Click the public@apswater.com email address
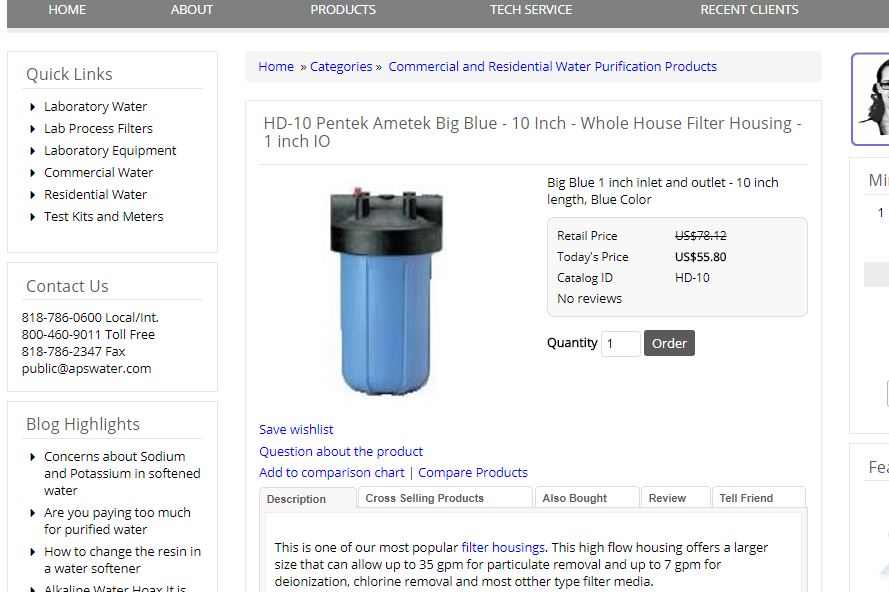The image size is (889, 592). tap(86, 369)
